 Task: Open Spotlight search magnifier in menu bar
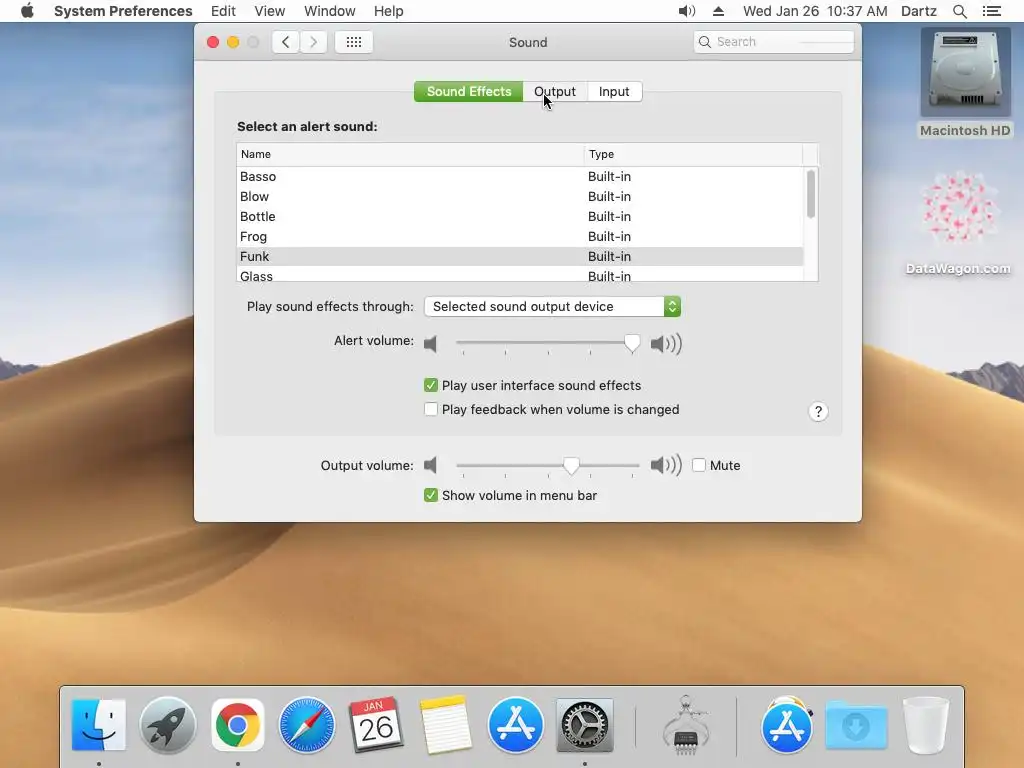point(959,11)
